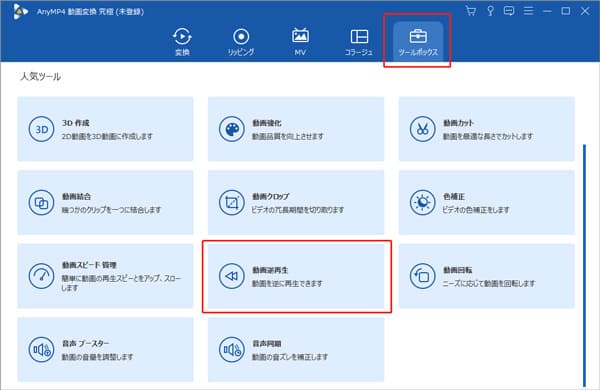Viewport: 600px width, 390px height.
Task: Open the 動画逆再生 tool title
Action: click(x=270, y=270)
